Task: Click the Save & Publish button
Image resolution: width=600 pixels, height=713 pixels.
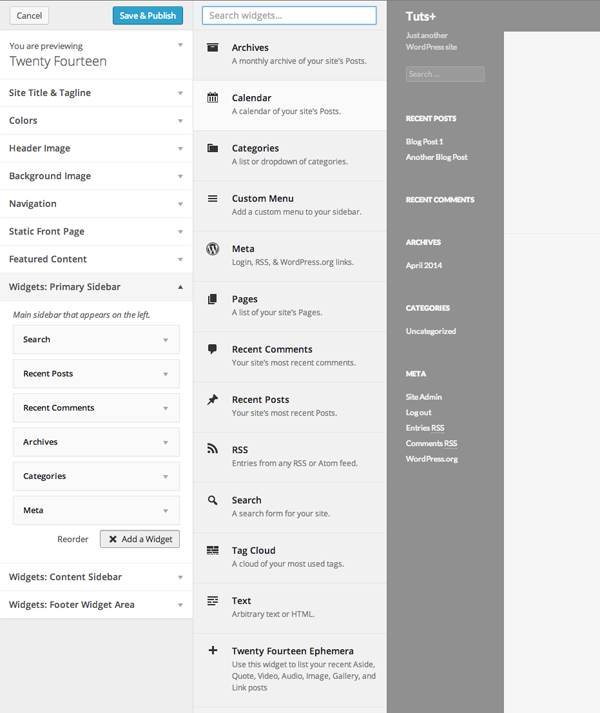Action: pos(148,15)
